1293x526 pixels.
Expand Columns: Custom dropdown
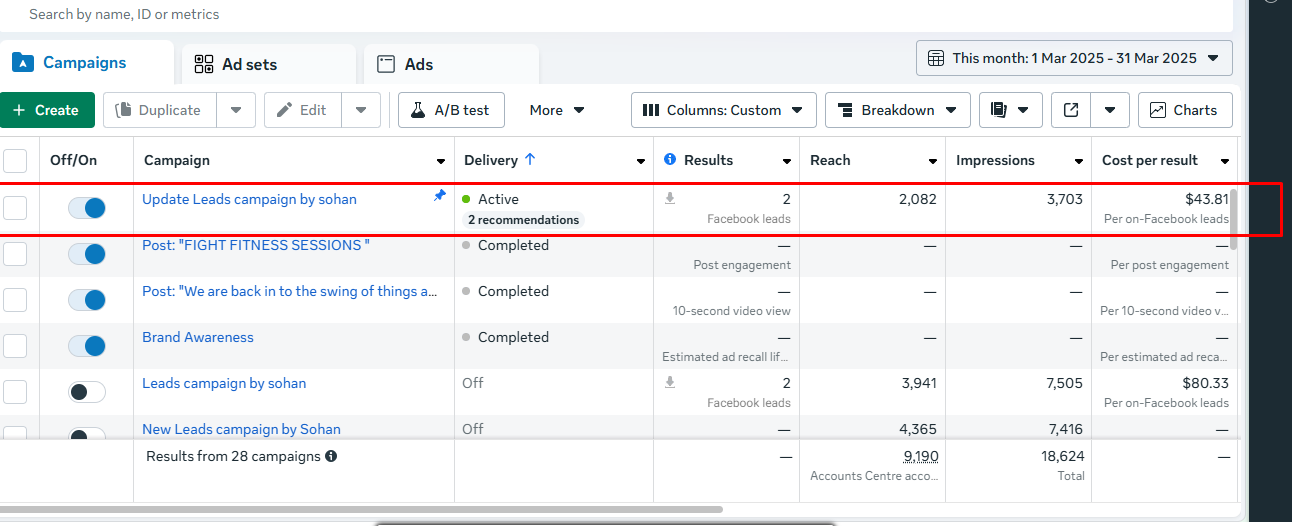(x=723, y=110)
